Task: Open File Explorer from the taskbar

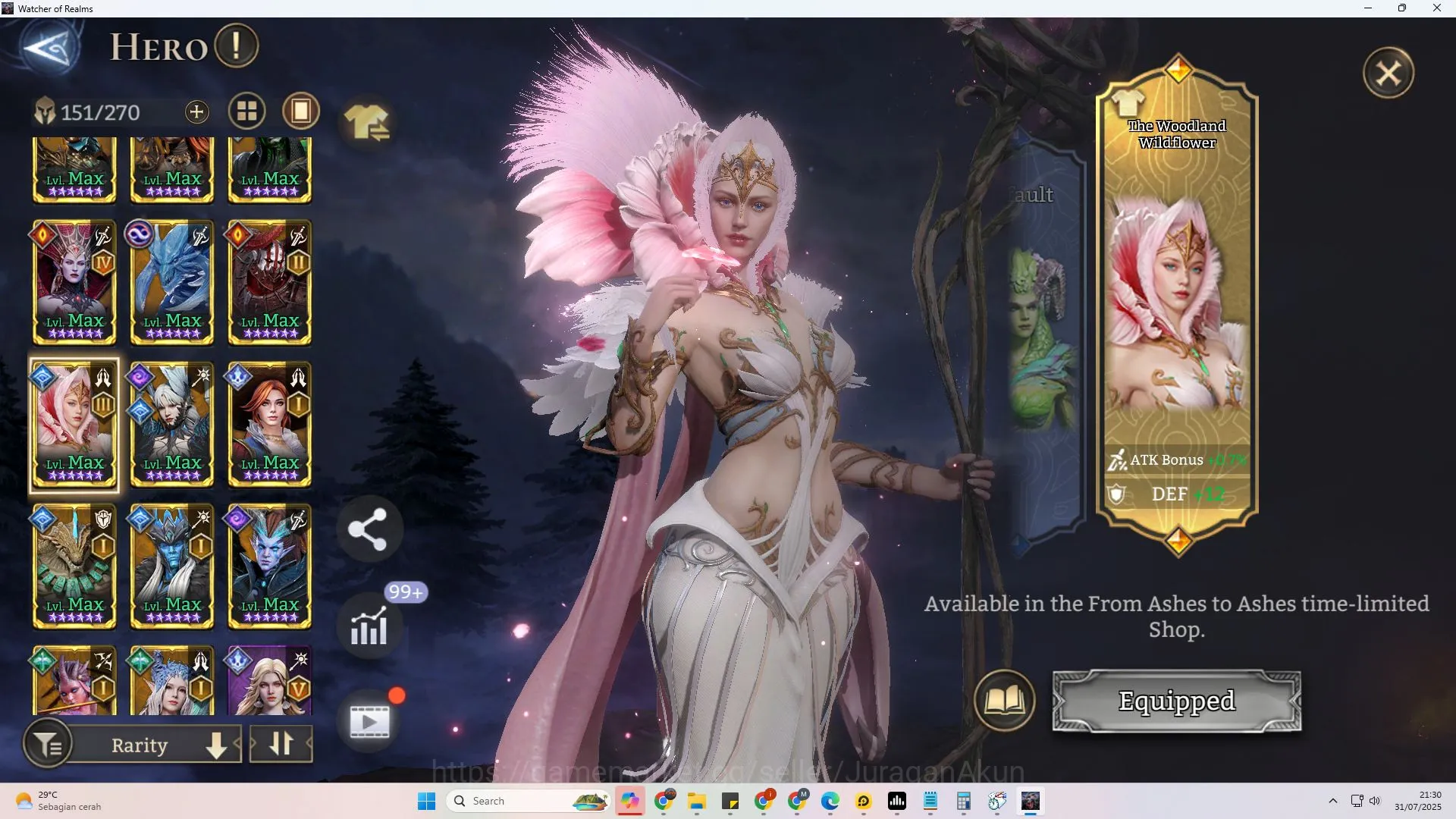Action: pos(697,801)
